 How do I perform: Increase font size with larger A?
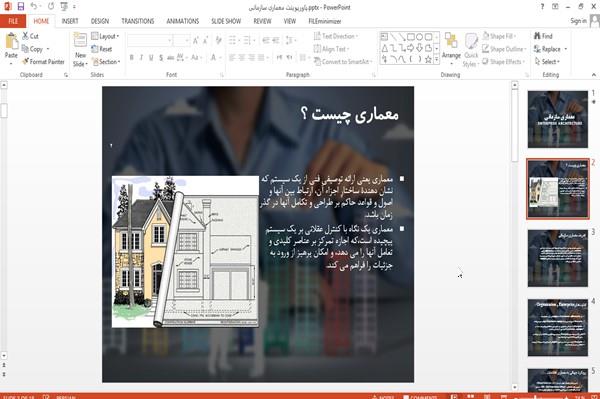click(x=196, y=40)
